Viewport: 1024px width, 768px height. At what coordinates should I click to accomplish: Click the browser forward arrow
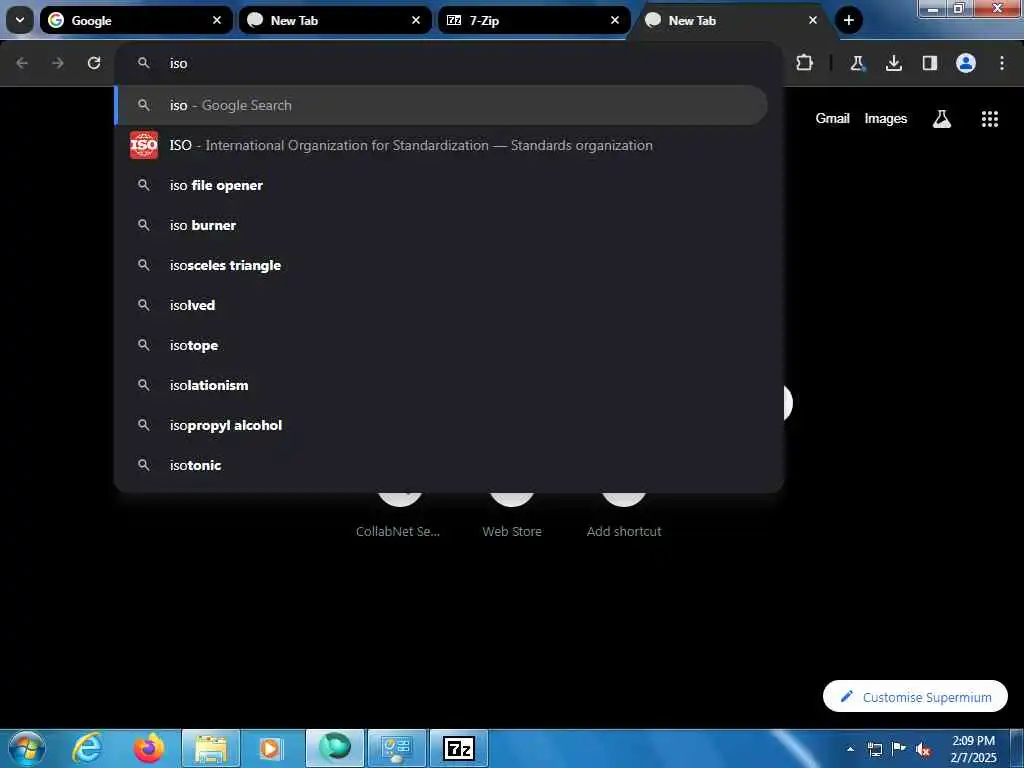click(58, 63)
